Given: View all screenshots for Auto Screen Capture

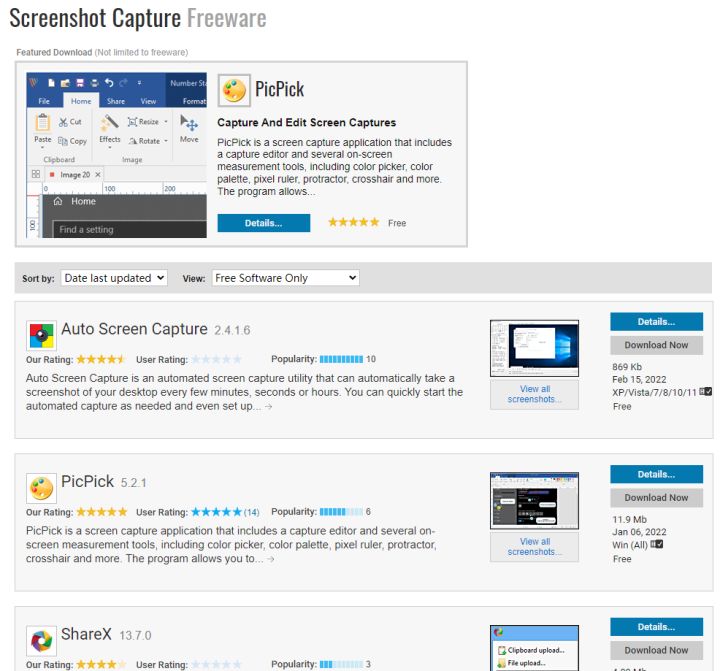Looking at the screenshot, I should (x=534, y=394).
